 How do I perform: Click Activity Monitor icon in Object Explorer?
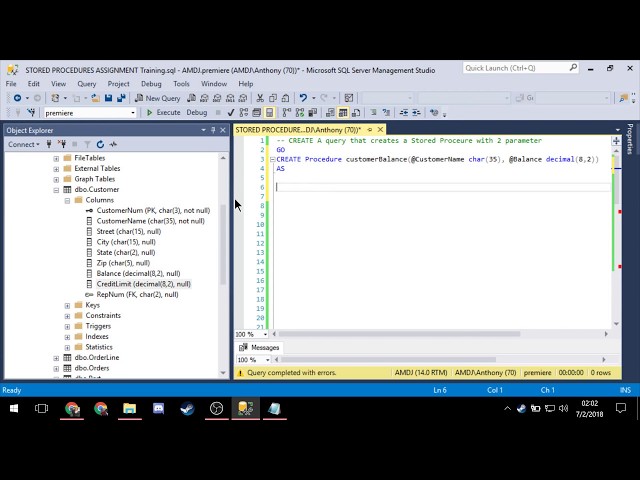pyautogui.click(x=113, y=144)
